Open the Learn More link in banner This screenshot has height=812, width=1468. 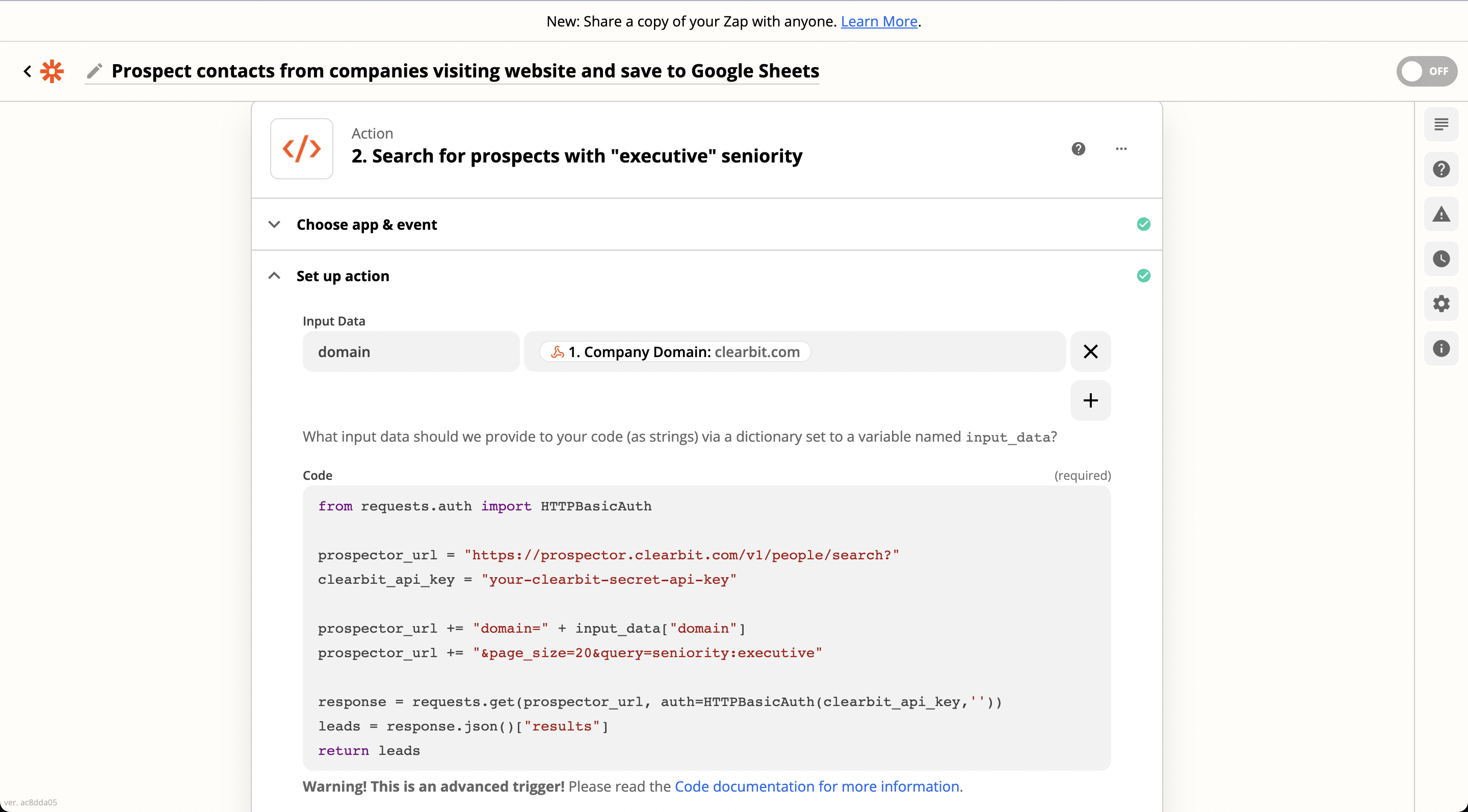[x=879, y=21]
